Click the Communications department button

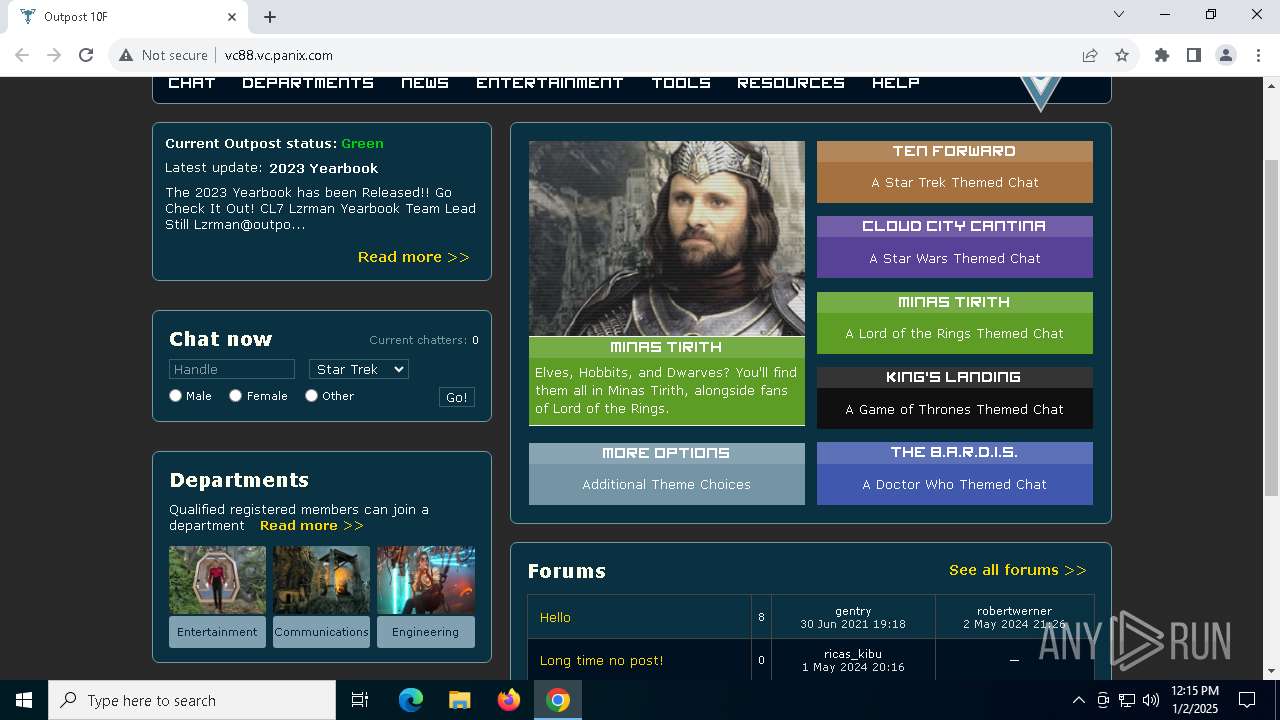coord(321,632)
